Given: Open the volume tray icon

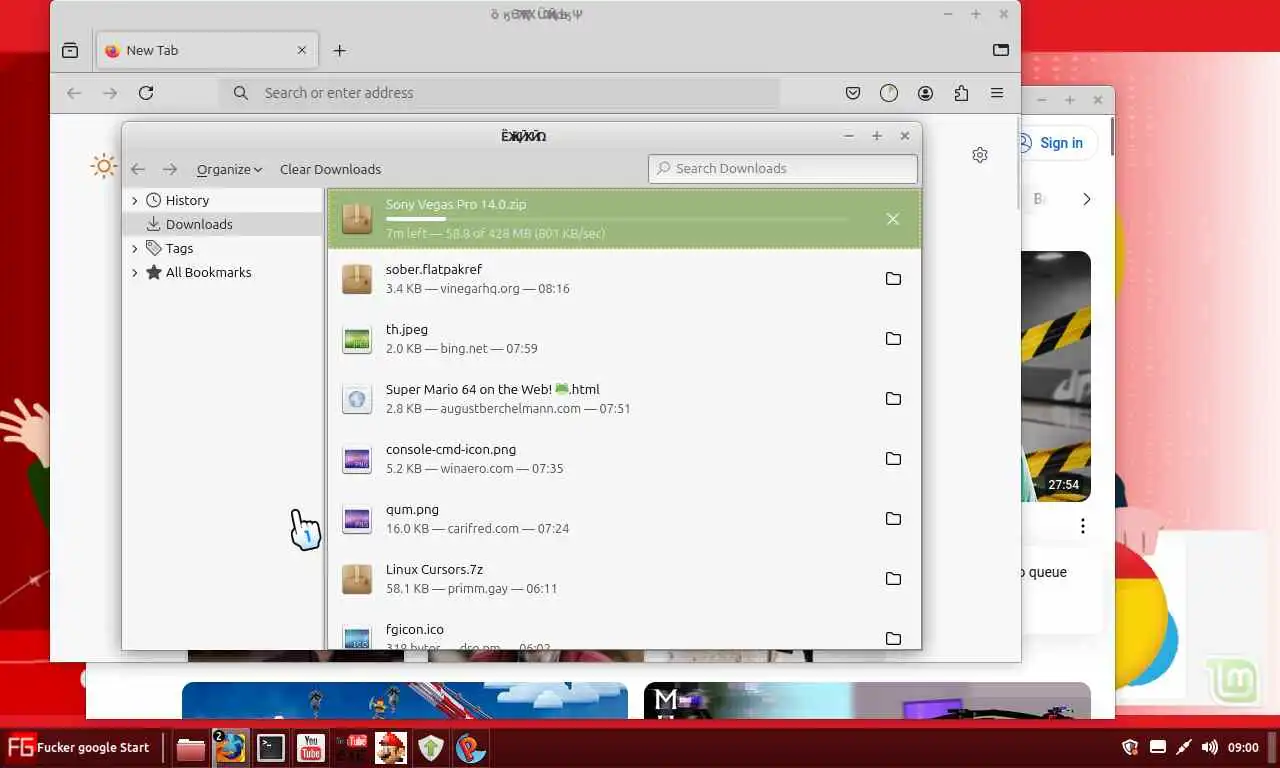Looking at the screenshot, I should [x=1209, y=747].
